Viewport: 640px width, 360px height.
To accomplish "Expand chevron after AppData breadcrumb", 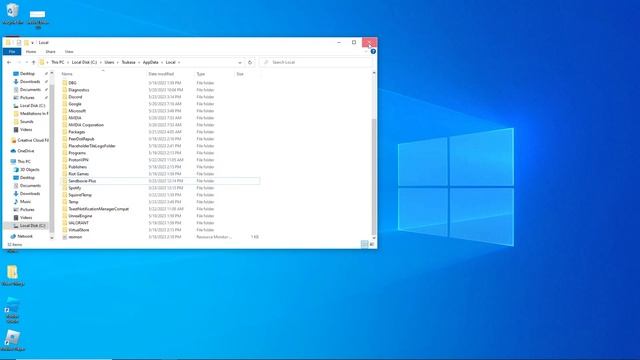I will 162,62.
